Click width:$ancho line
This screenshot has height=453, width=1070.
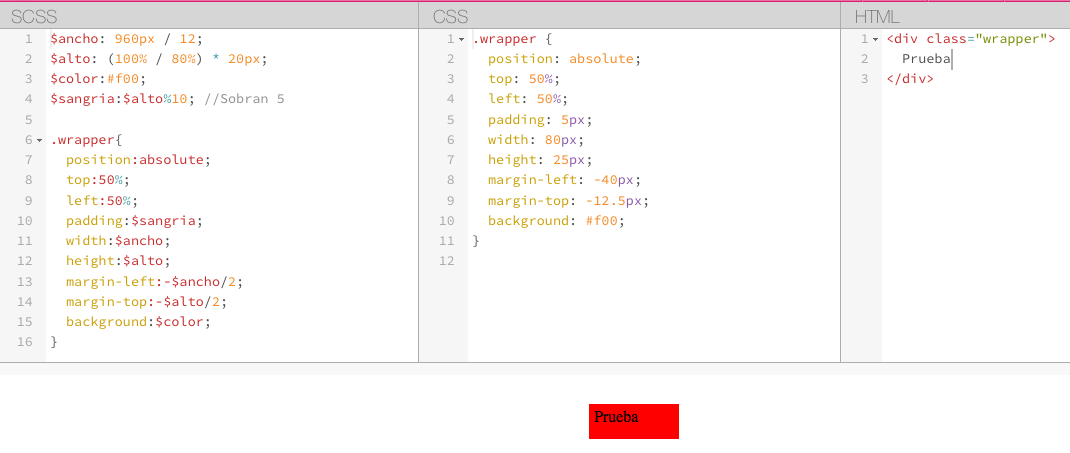pos(118,241)
